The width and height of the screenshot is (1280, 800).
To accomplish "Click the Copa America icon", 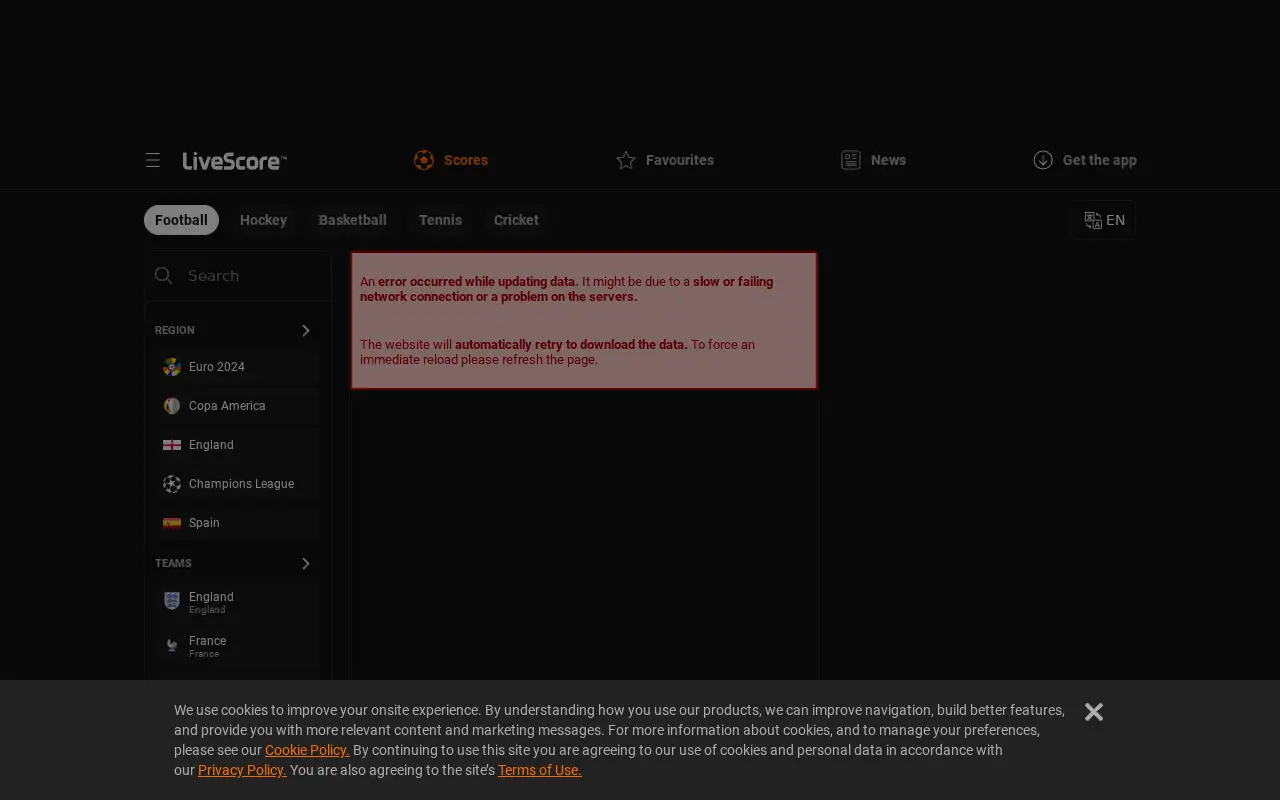I will coord(172,406).
